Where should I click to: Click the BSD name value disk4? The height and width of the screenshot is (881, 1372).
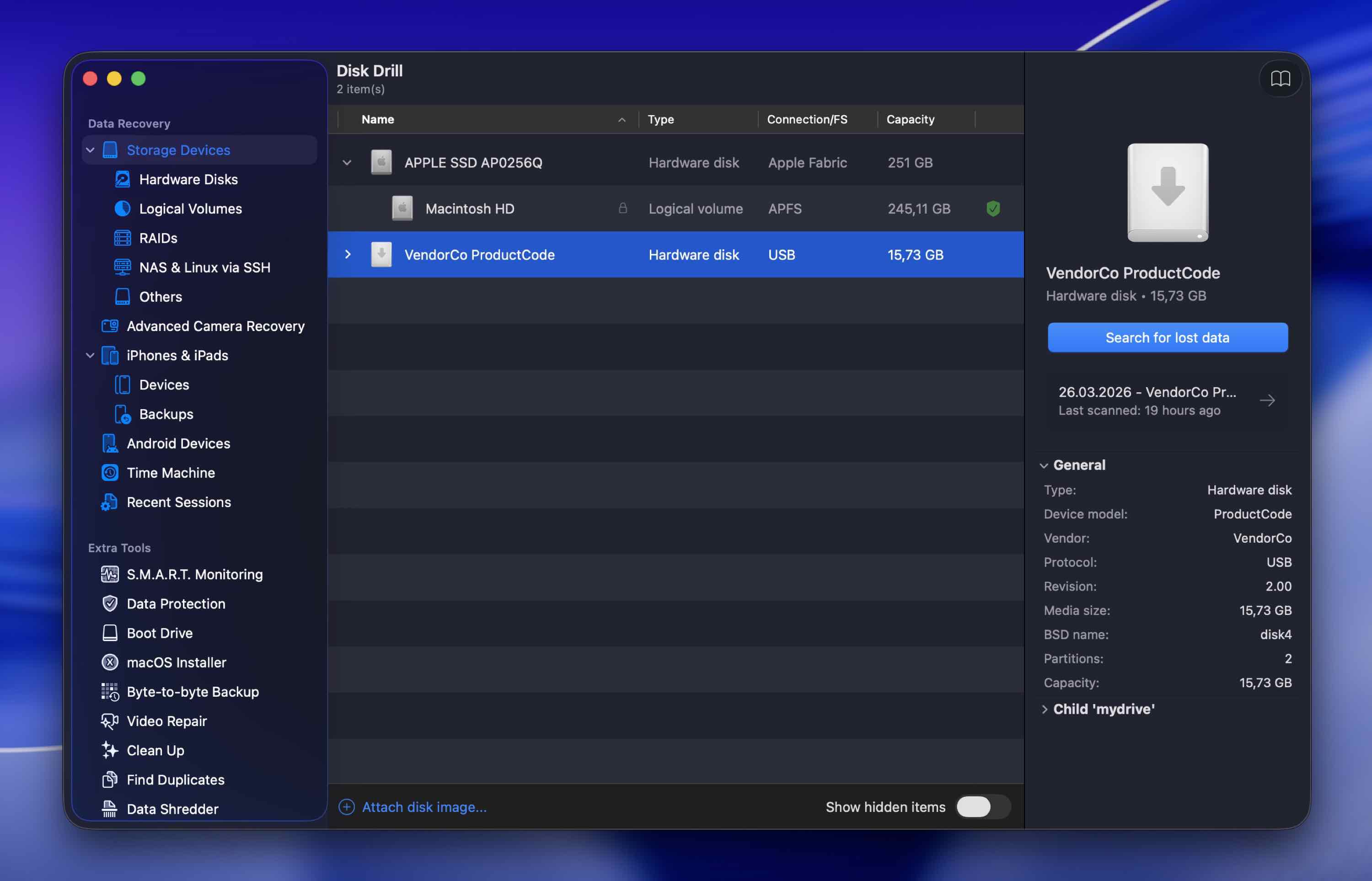(1276, 635)
